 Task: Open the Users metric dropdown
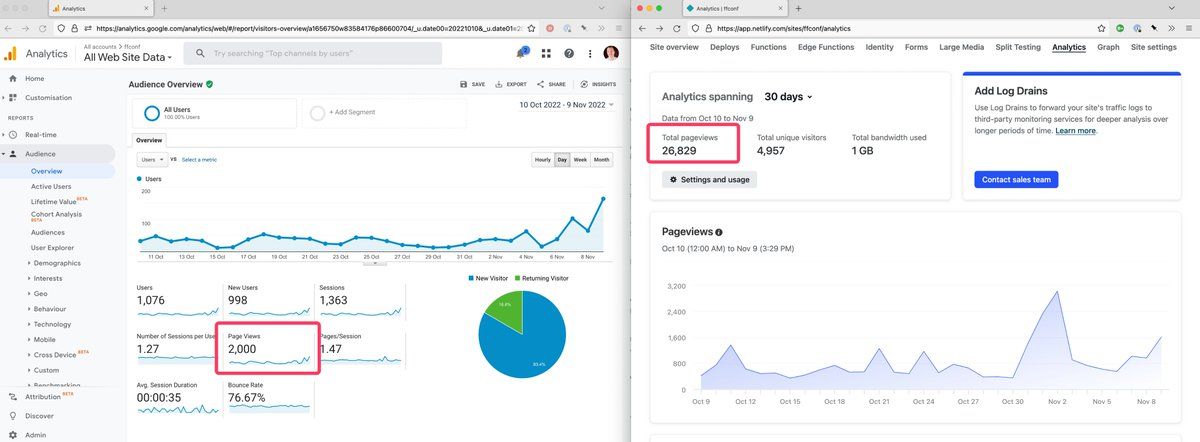pos(152,159)
